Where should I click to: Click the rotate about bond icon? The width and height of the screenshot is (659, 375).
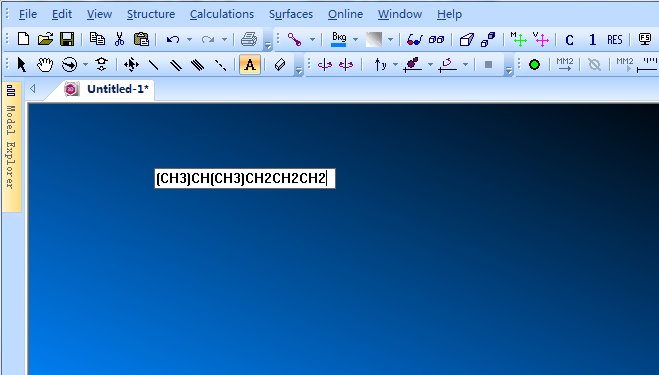click(413, 65)
